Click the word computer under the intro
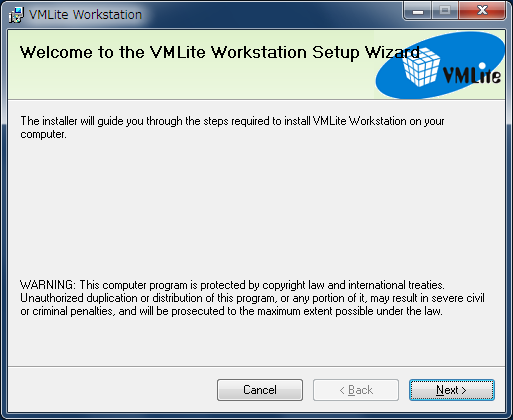The height and width of the screenshot is (420, 513). click(x=43, y=135)
